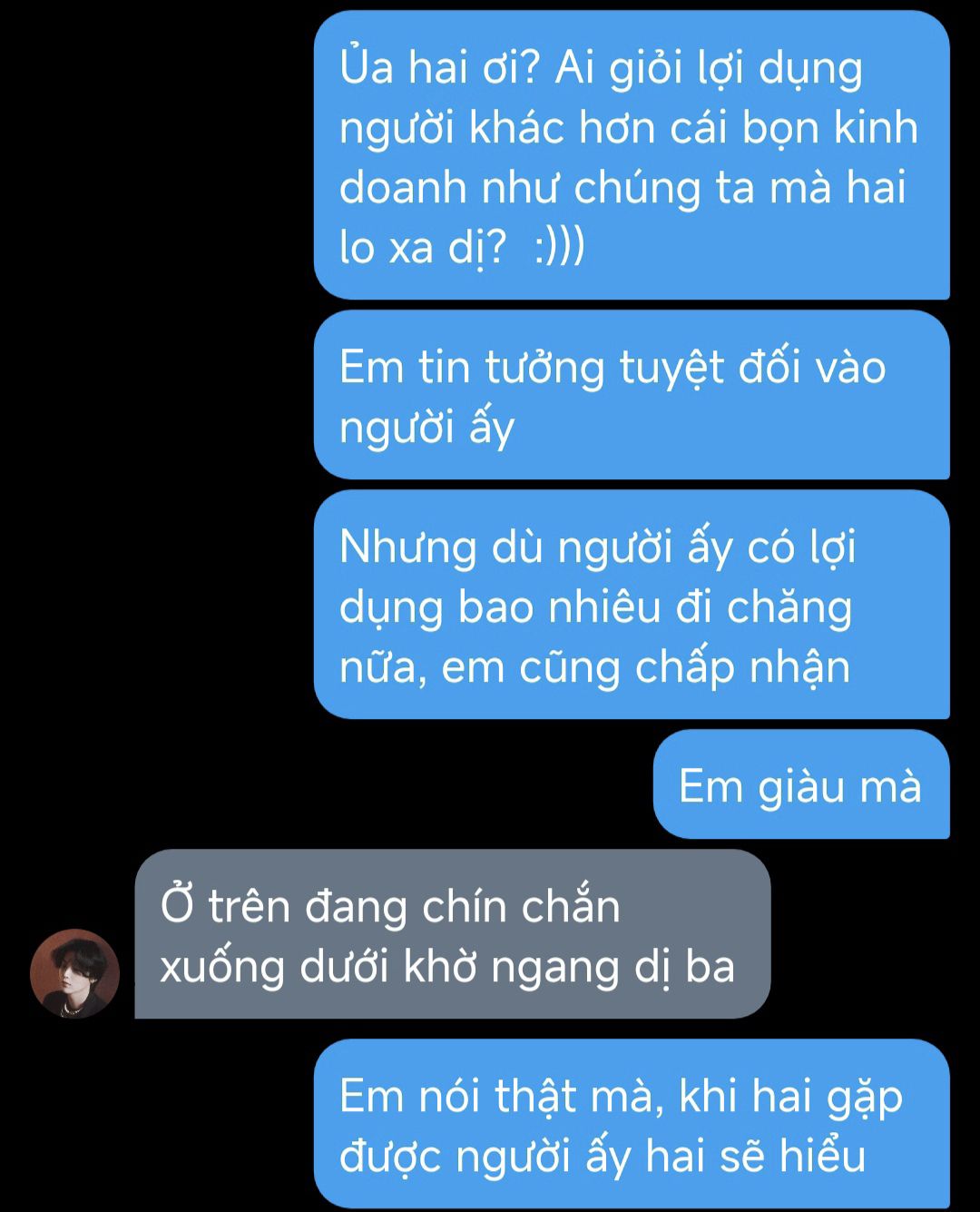Screen dimensions: 980x1212
Task: Tap the "Em tin tưởng tuyệt đối" message bubble
Action: 632,395
